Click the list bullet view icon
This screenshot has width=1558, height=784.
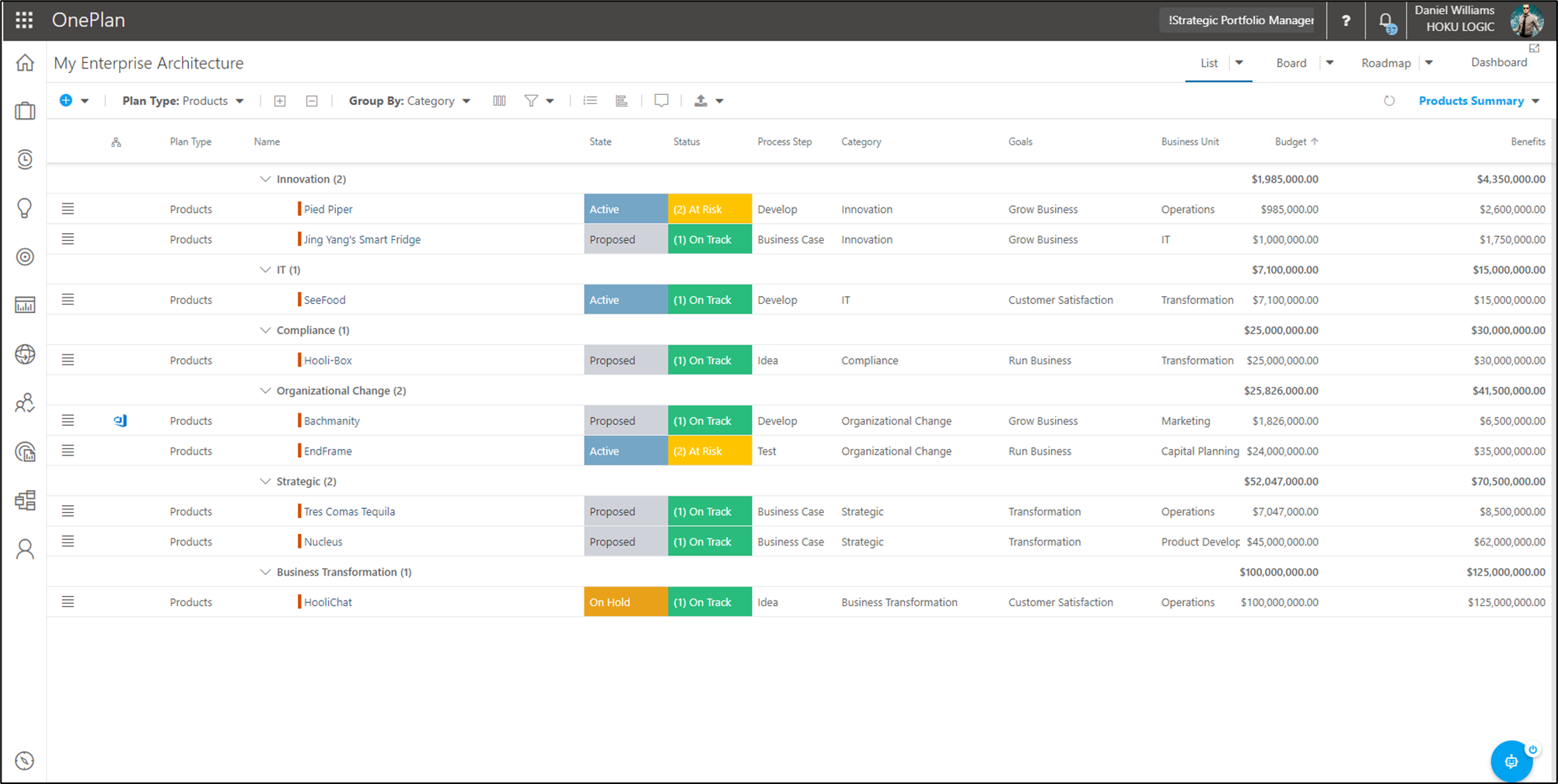click(590, 101)
